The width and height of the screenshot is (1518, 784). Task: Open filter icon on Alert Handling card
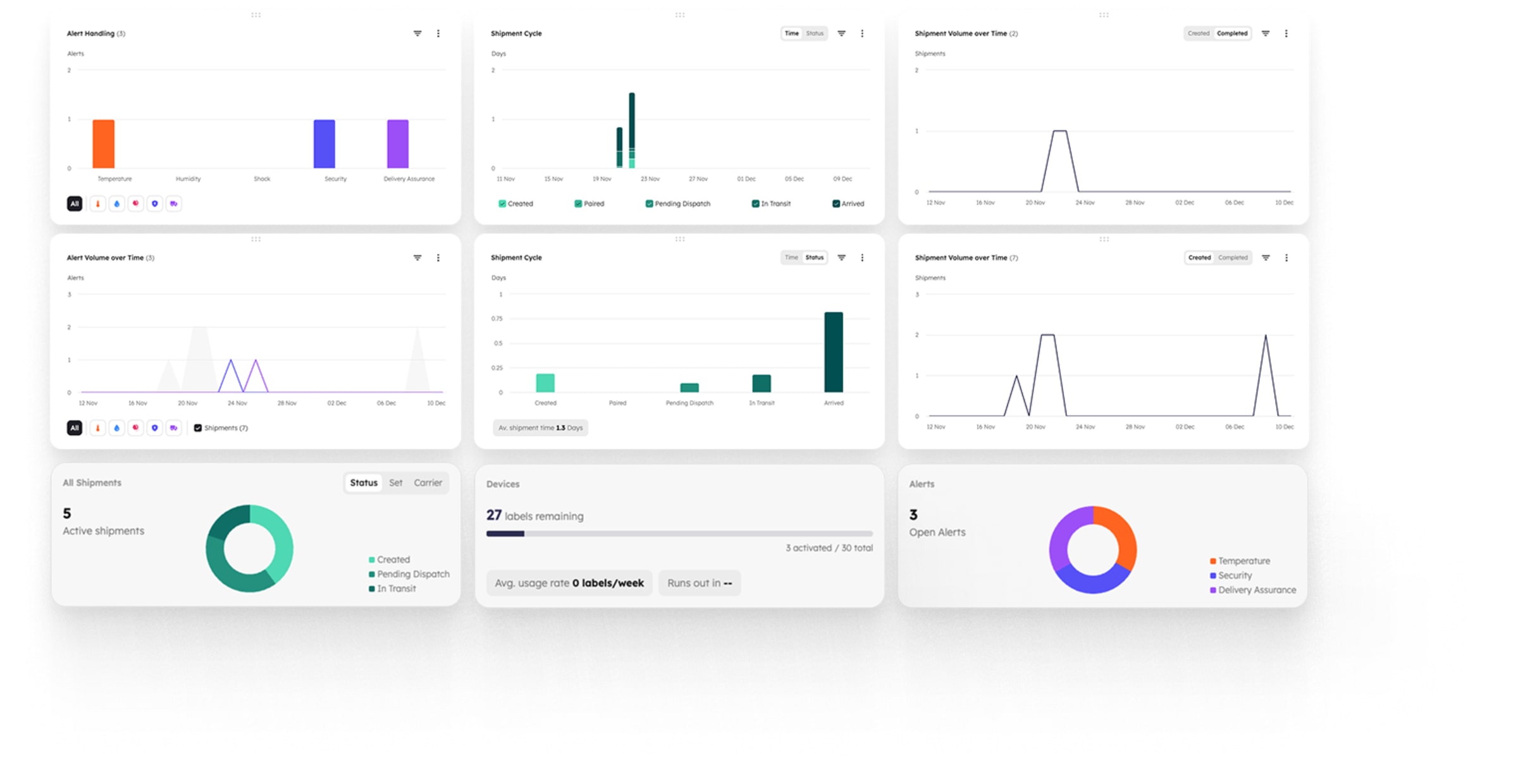pyautogui.click(x=417, y=34)
